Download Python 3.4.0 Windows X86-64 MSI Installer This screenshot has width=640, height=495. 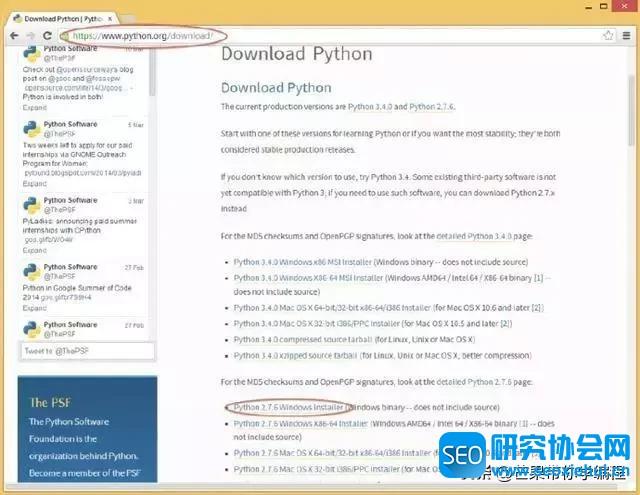pos(308,278)
